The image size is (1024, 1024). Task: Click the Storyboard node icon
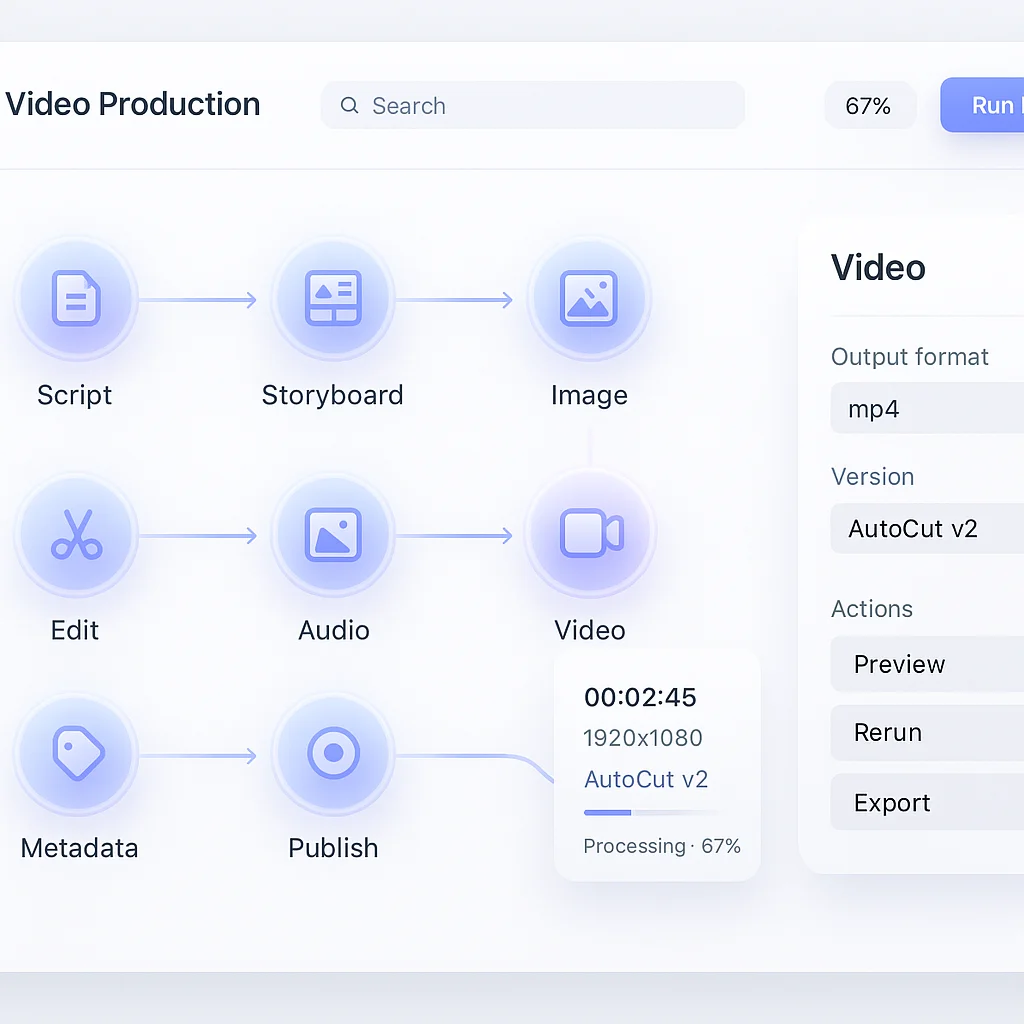[333, 298]
